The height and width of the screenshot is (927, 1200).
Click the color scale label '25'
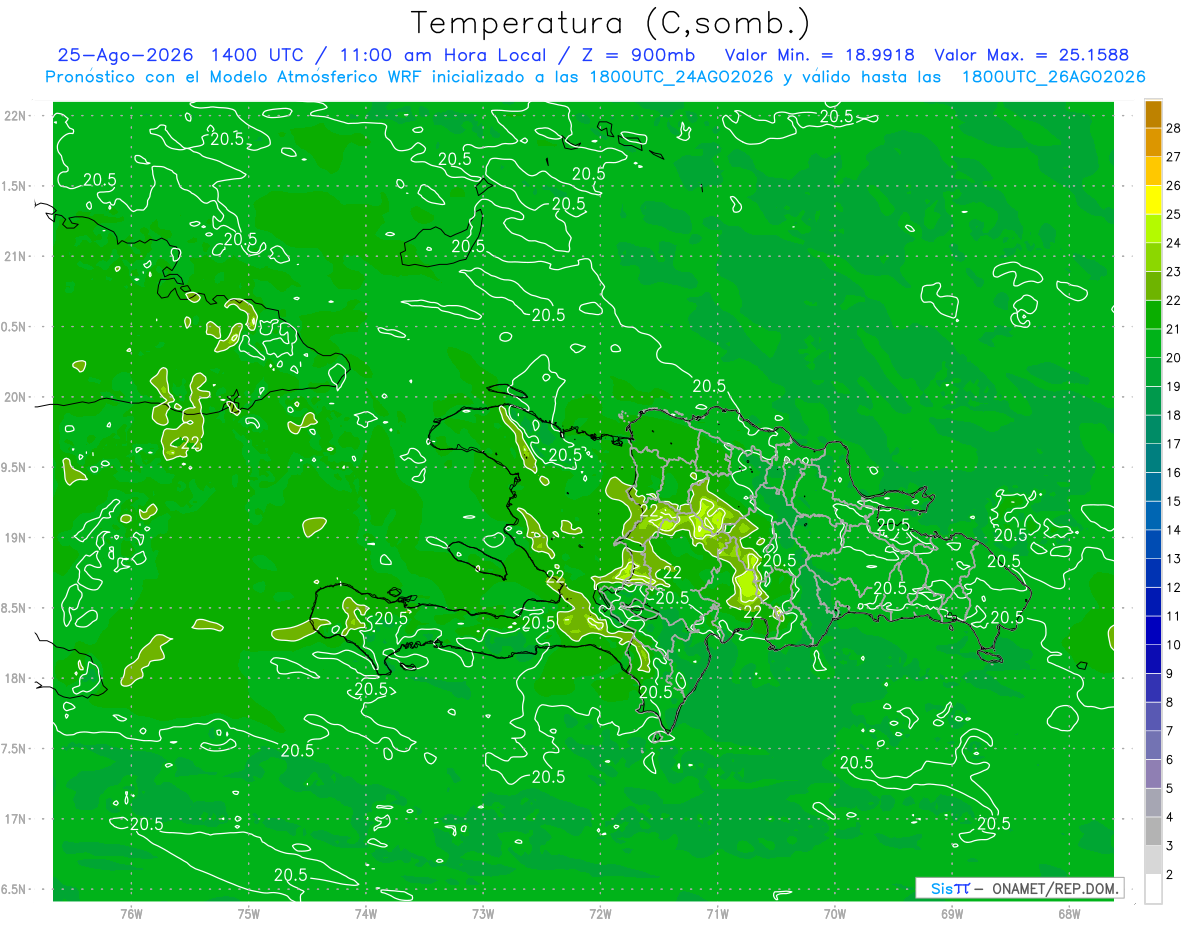(1174, 214)
